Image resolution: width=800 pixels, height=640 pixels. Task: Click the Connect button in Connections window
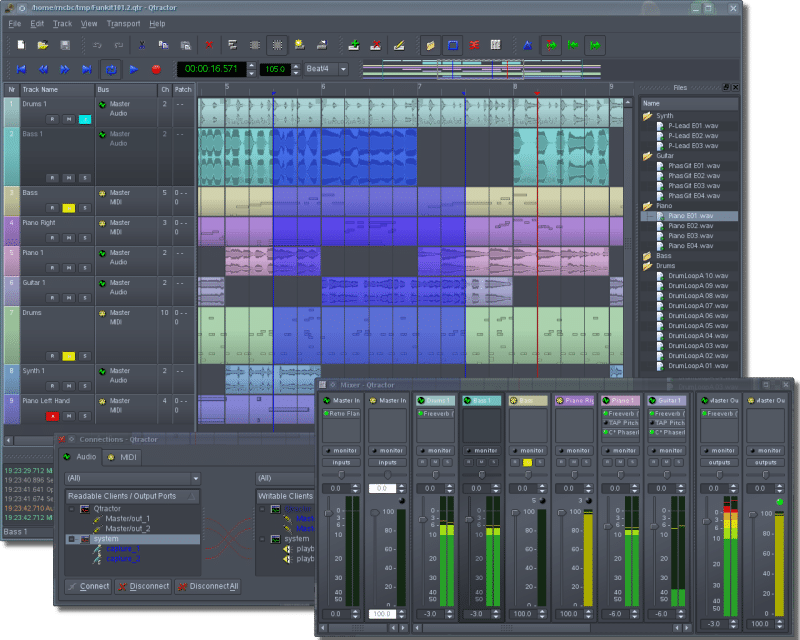[x=88, y=586]
